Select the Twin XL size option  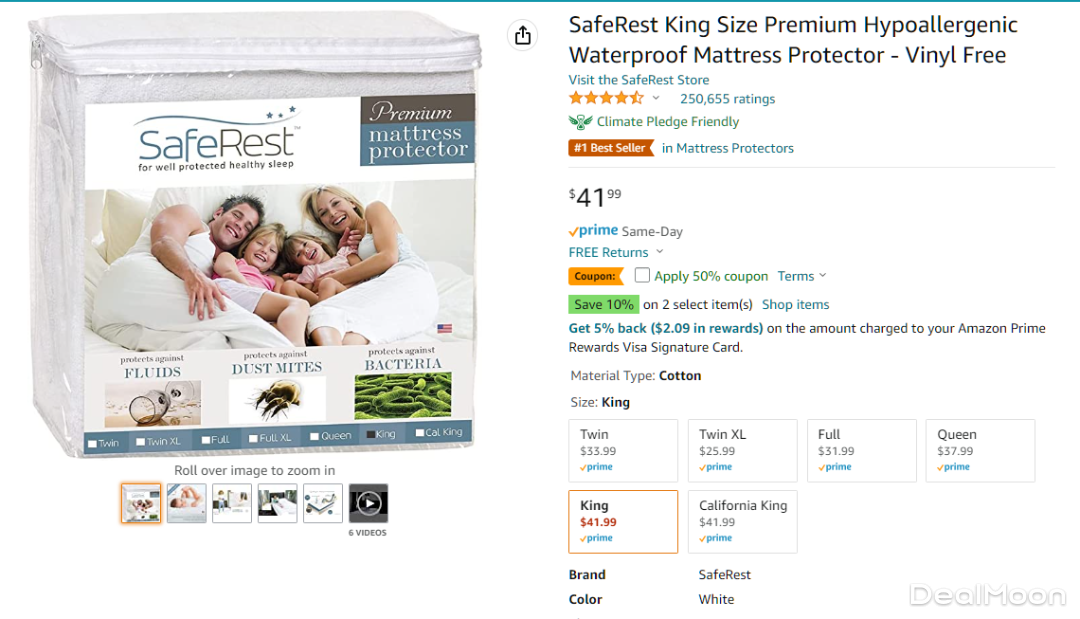[x=742, y=451]
